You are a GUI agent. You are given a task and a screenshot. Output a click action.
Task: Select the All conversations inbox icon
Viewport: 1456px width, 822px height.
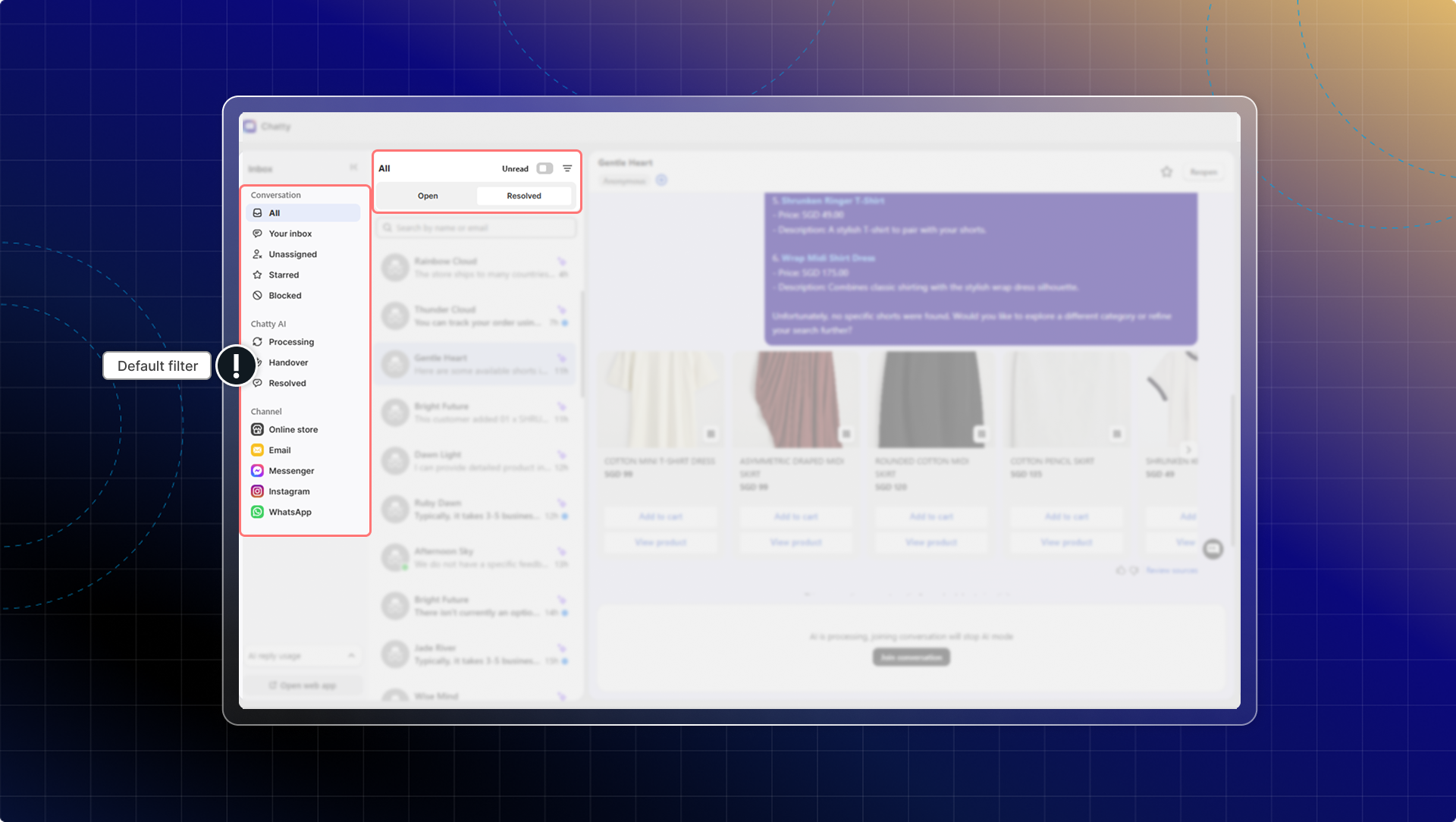tap(258, 213)
